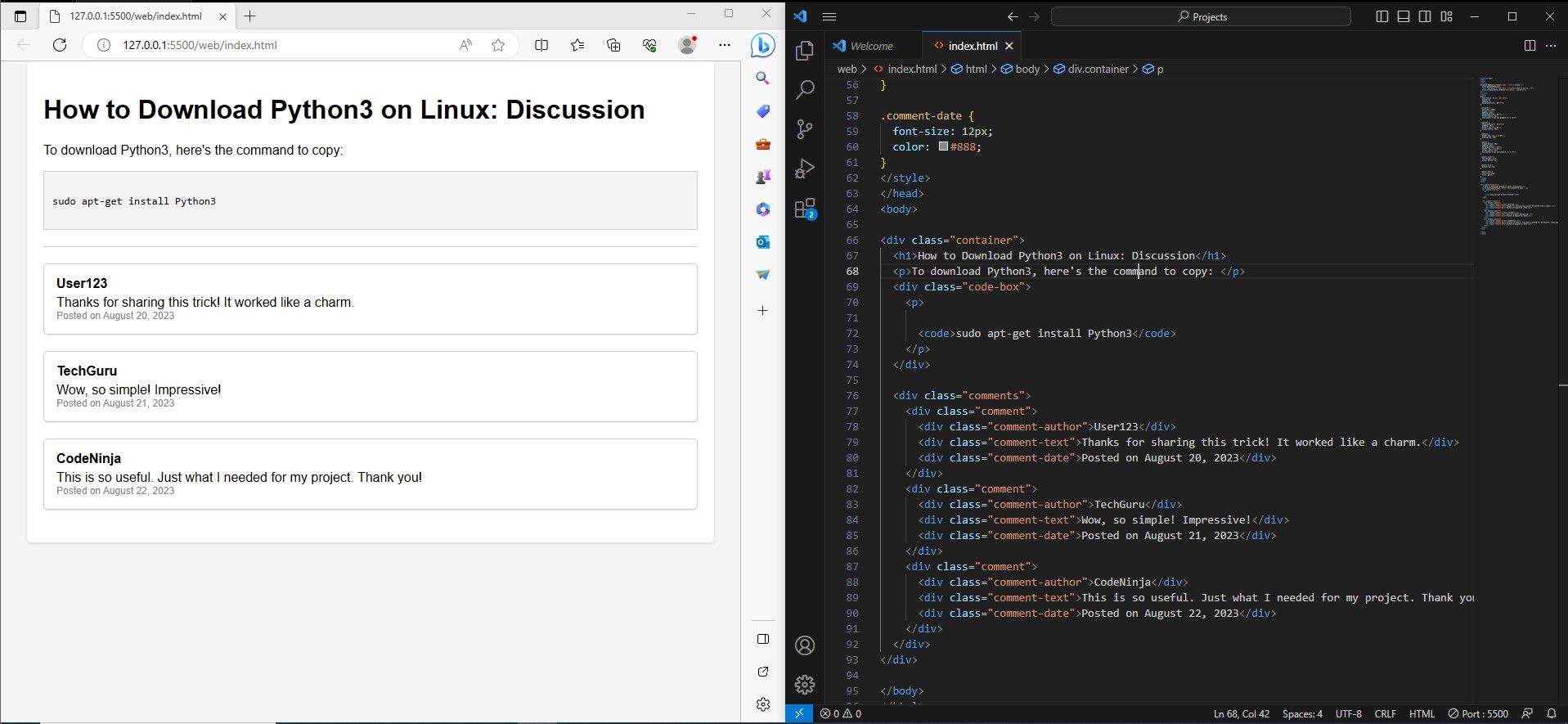Open the Run and Debug view

[x=805, y=169]
